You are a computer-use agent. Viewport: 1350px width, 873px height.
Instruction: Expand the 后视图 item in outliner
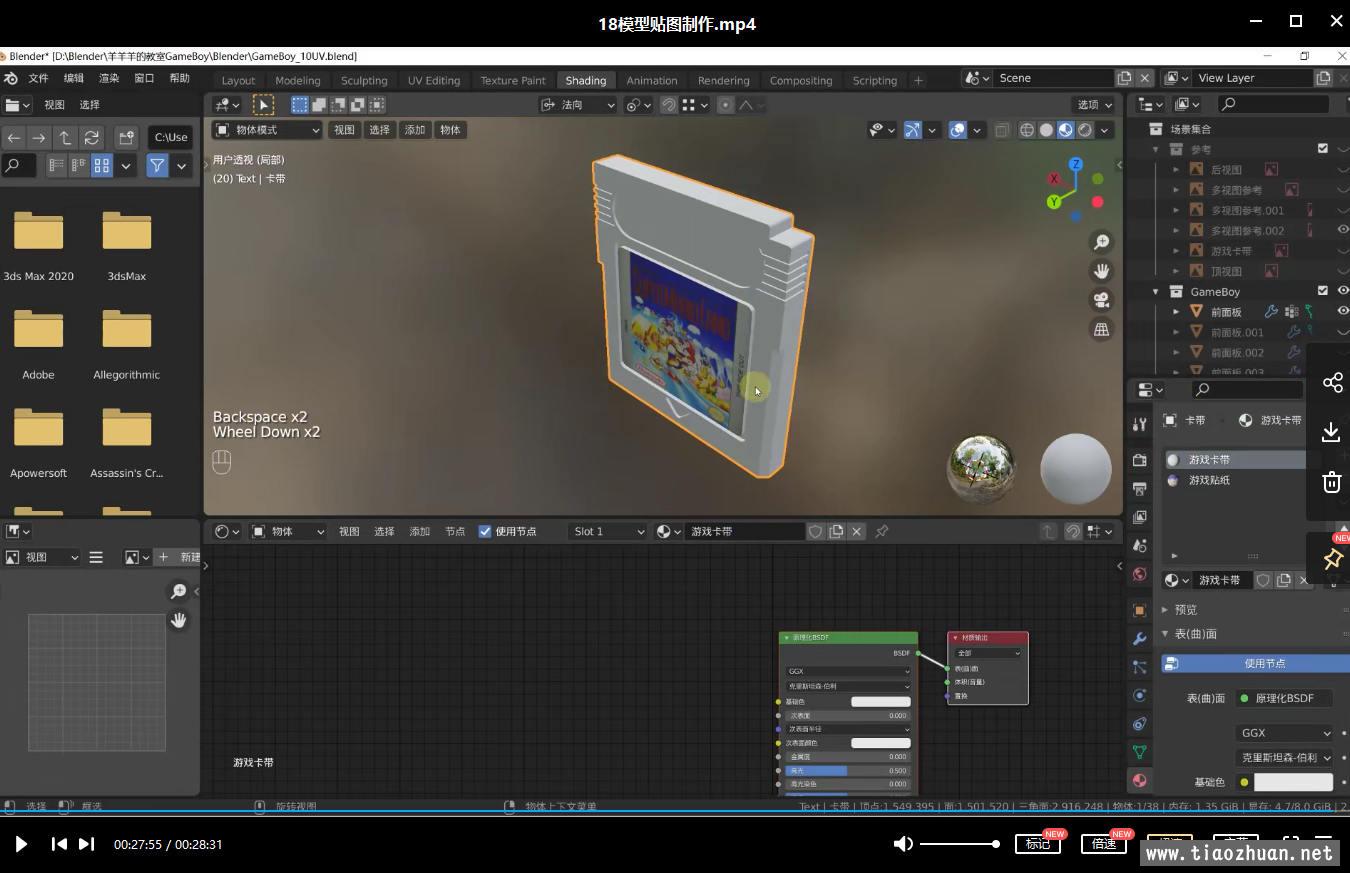point(1176,170)
